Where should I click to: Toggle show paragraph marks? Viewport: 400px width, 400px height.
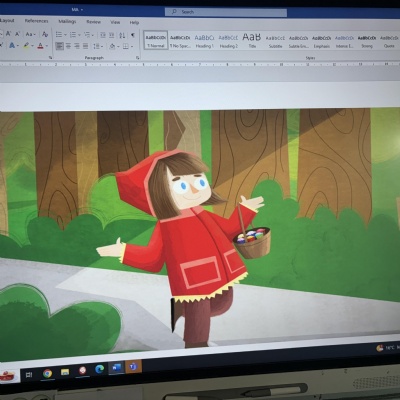click(x=133, y=35)
